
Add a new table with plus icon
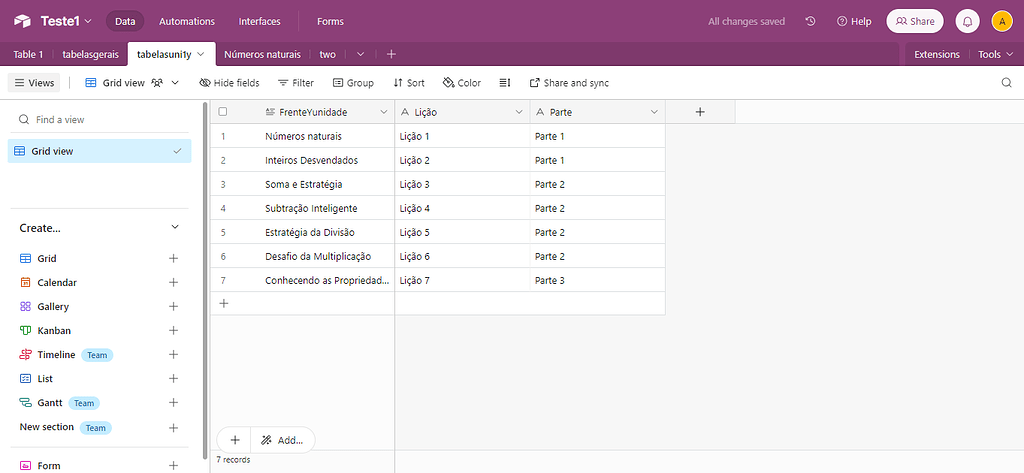click(391, 54)
